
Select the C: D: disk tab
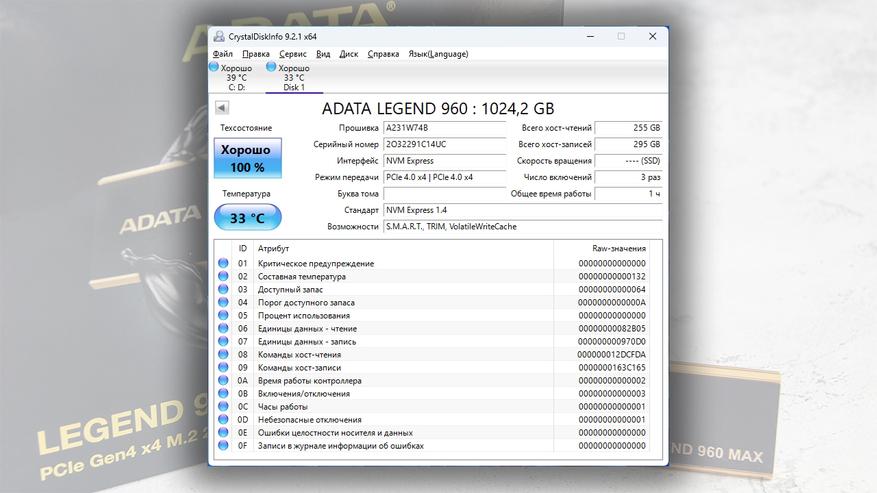(236, 77)
